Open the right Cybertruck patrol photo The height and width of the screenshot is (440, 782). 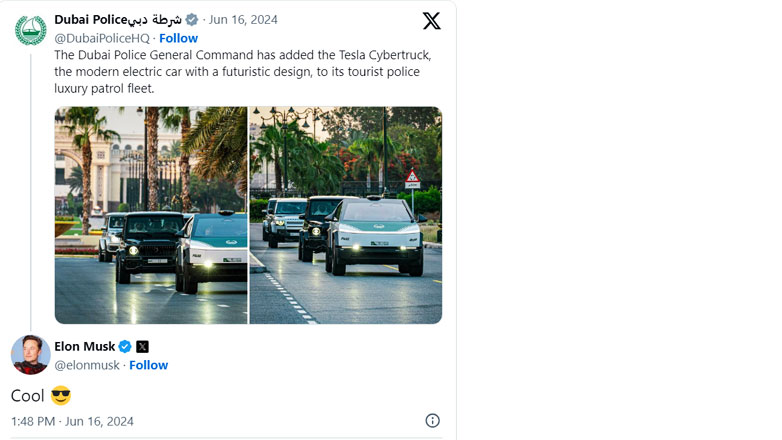345,215
